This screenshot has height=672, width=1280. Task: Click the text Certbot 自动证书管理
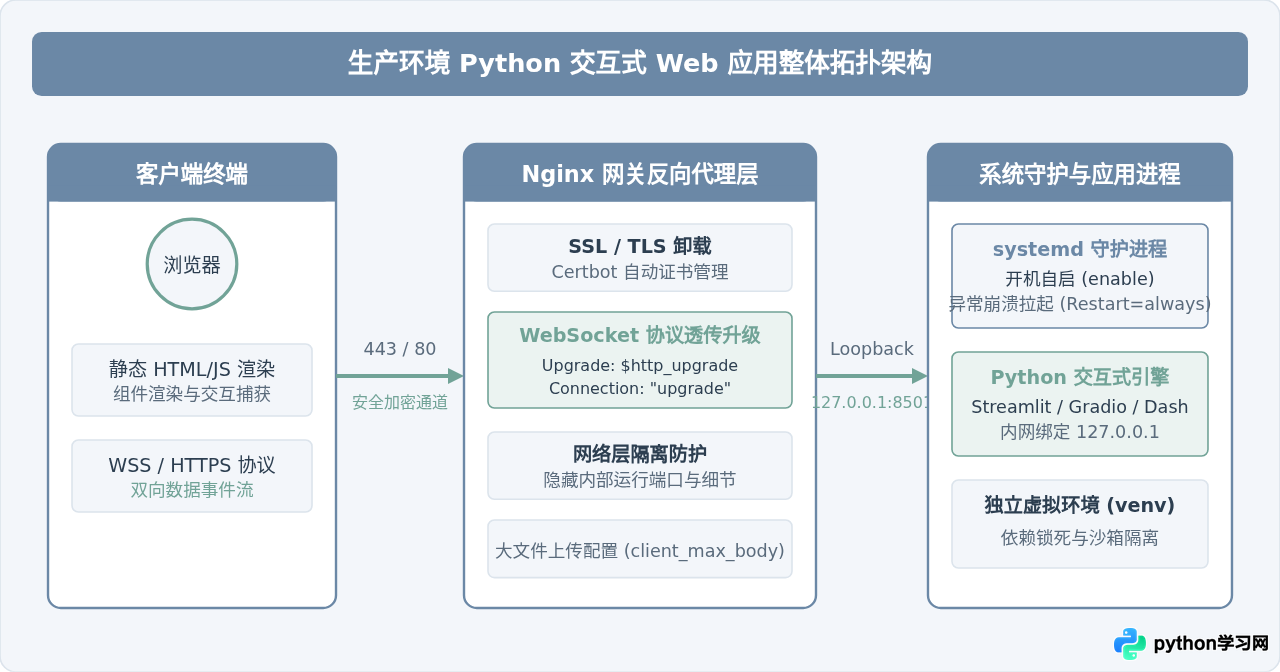(x=640, y=272)
